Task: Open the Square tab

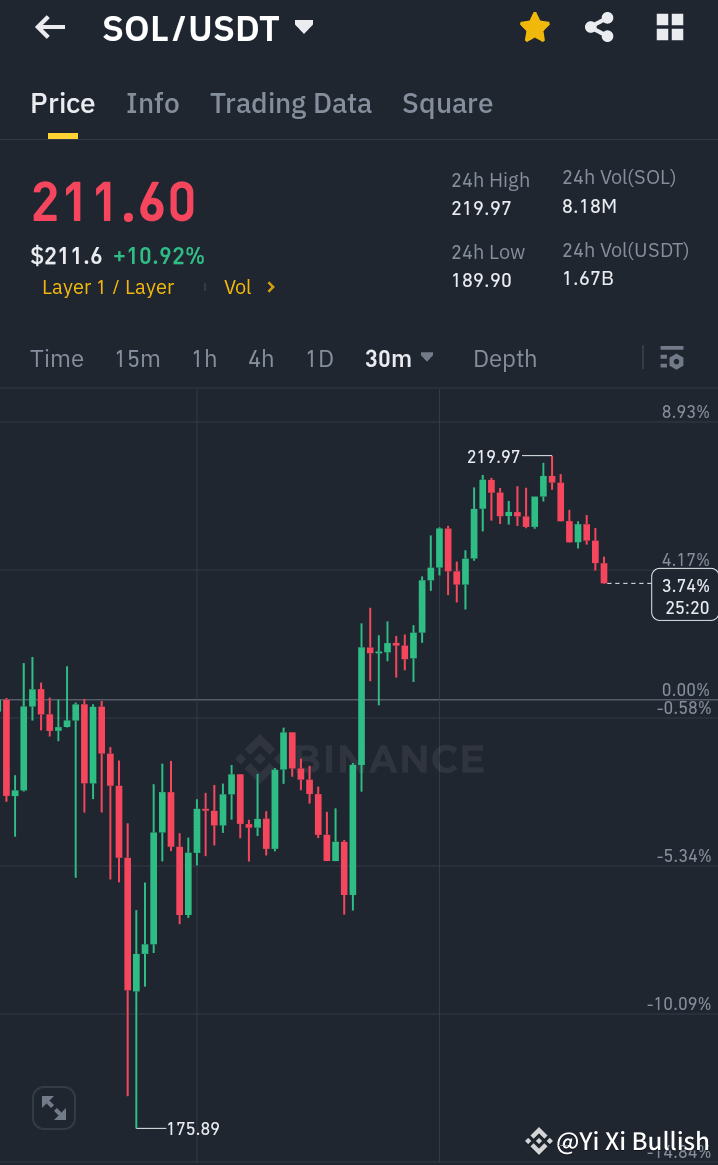Action: pos(447,103)
